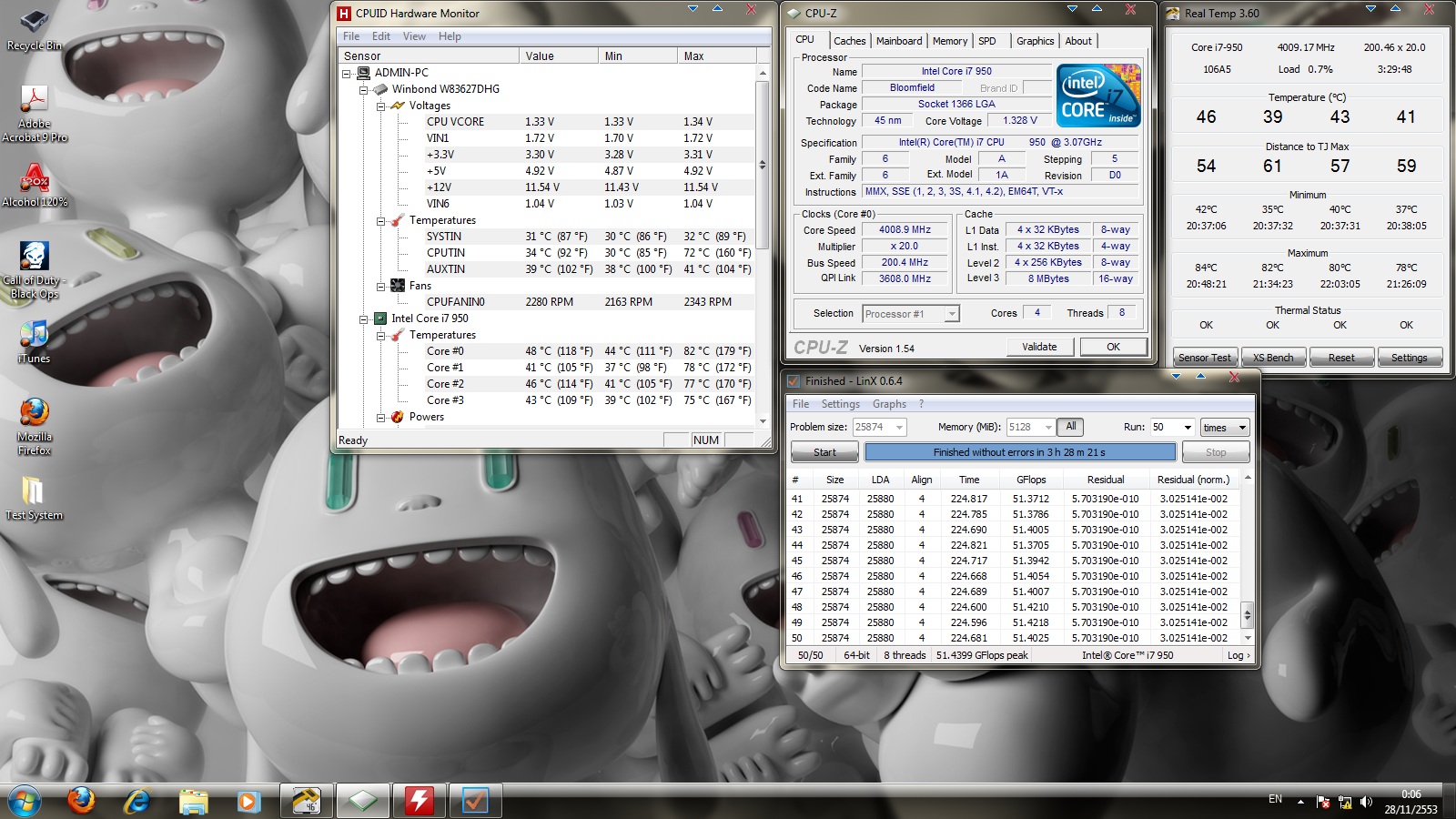Select the red HWMonitor lightning taskbar icon
This screenshot has width=1456, height=819.
click(x=419, y=801)
